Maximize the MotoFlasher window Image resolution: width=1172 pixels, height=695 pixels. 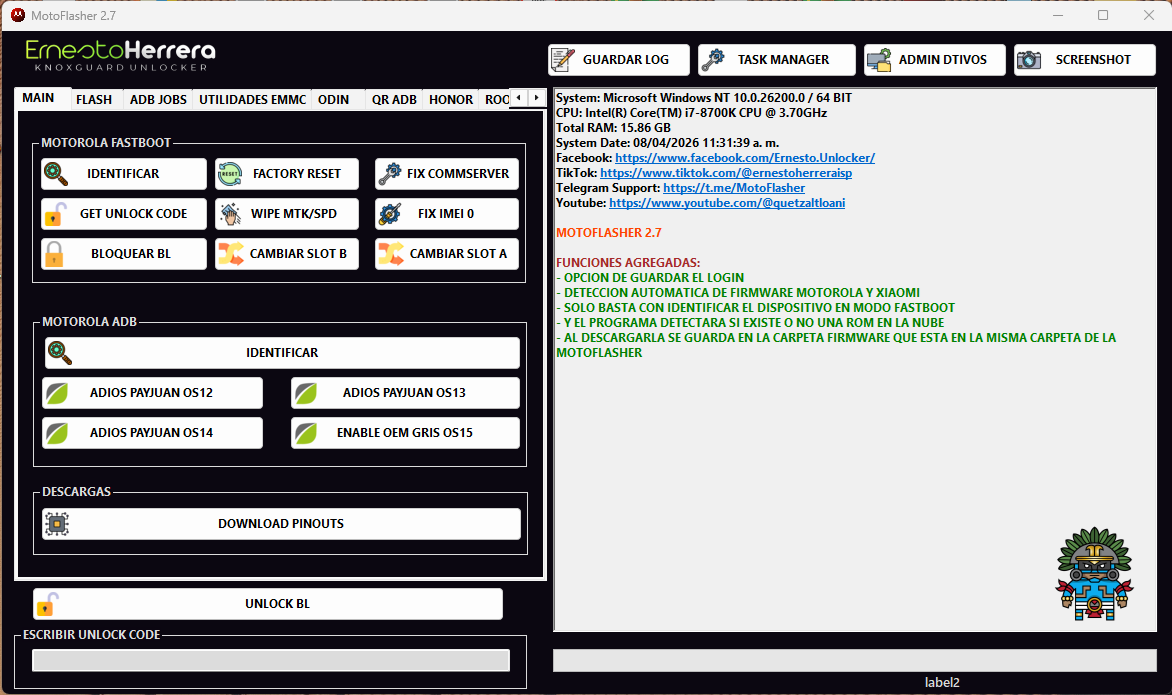pos(1102,15)
